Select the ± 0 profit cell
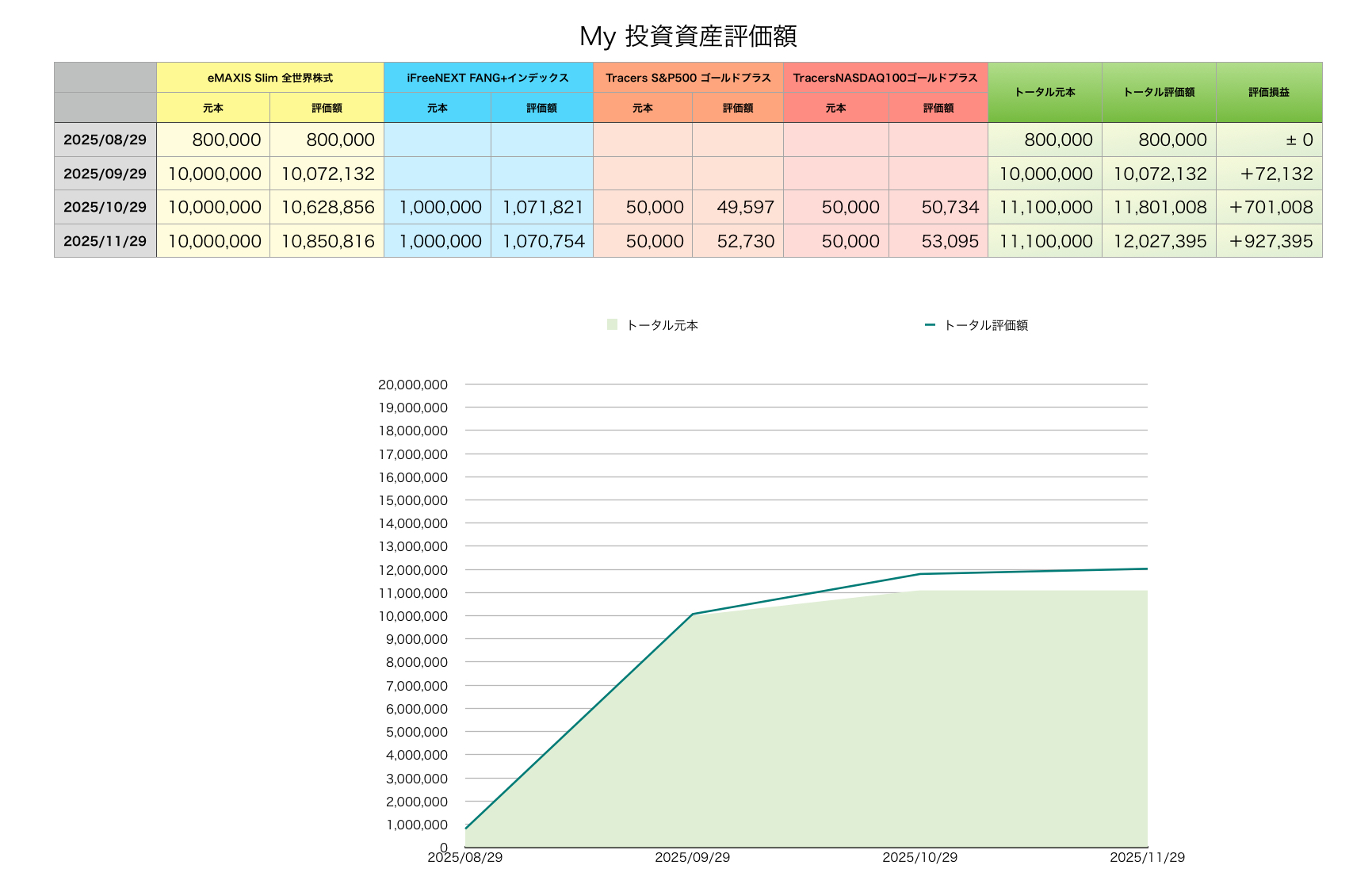The height and width of the screenshot is (892, 1372). tap(1298, 140)
